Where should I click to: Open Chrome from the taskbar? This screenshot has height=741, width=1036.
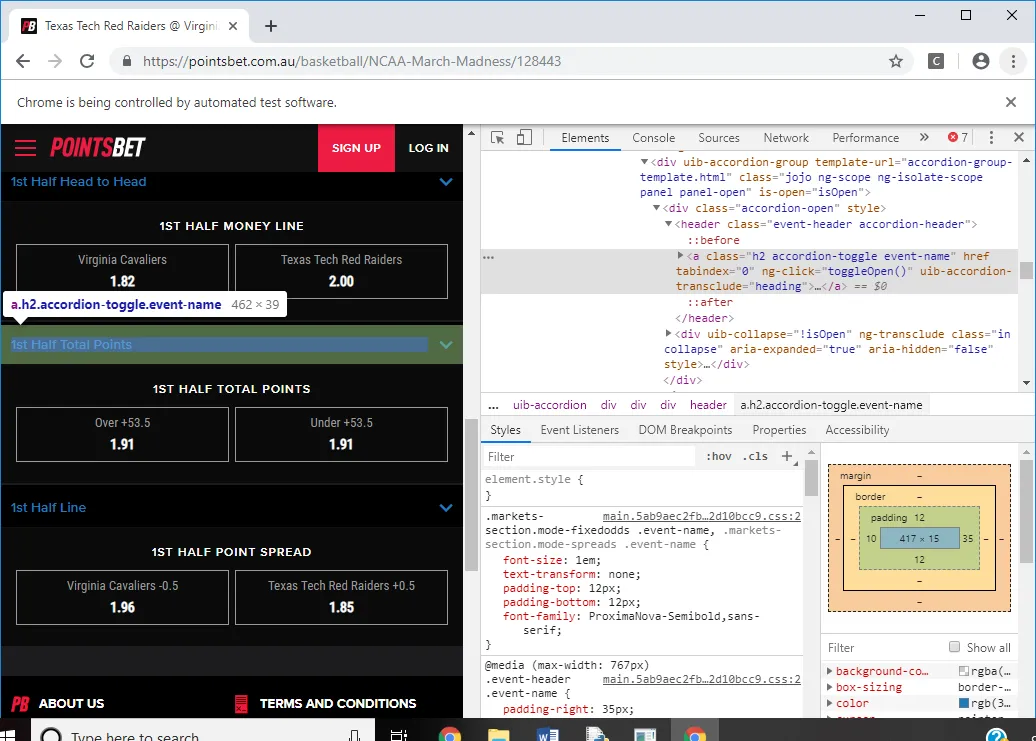449,733
